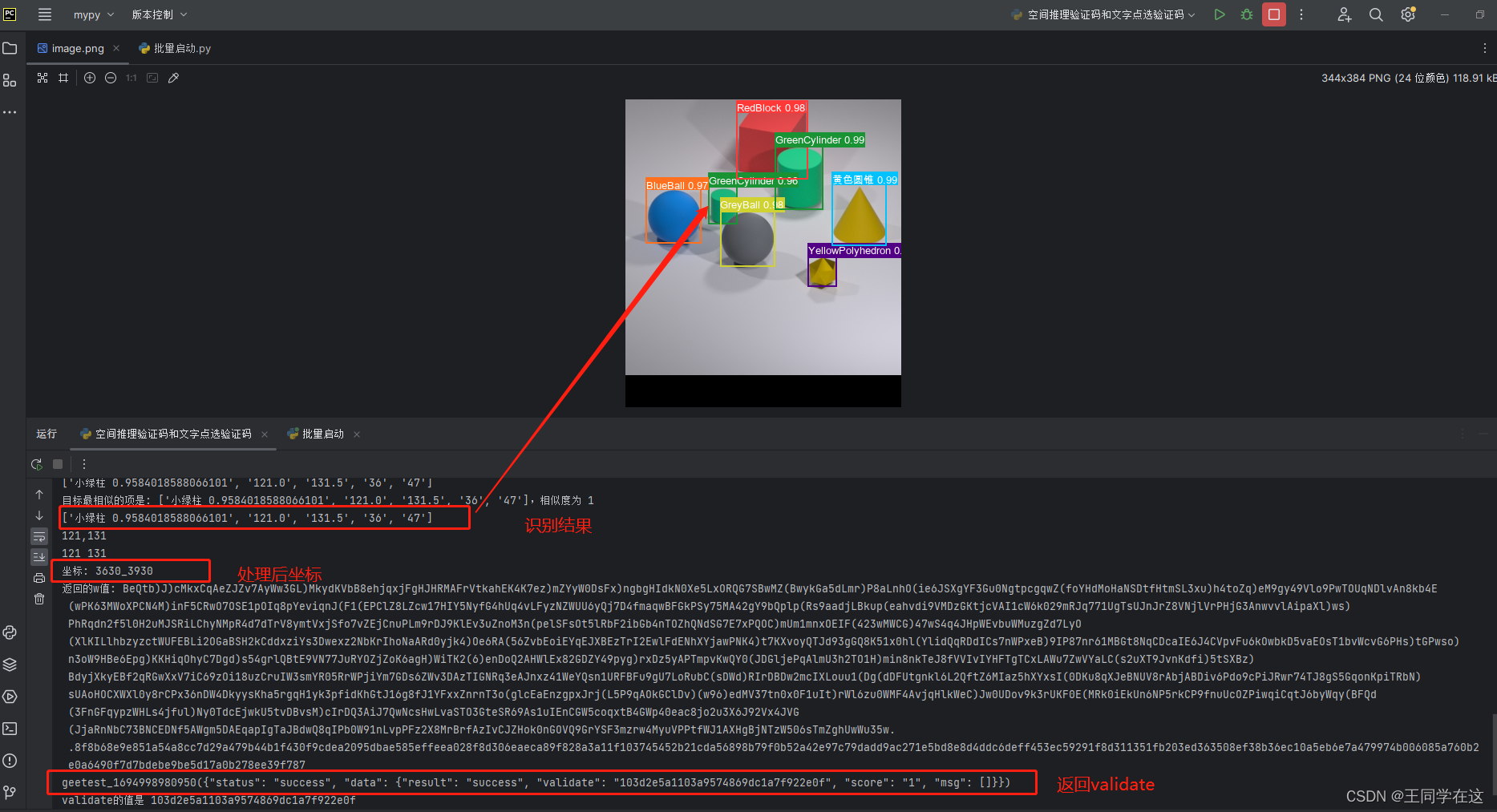
Task: Run the current configuration
Action: 1219,14
